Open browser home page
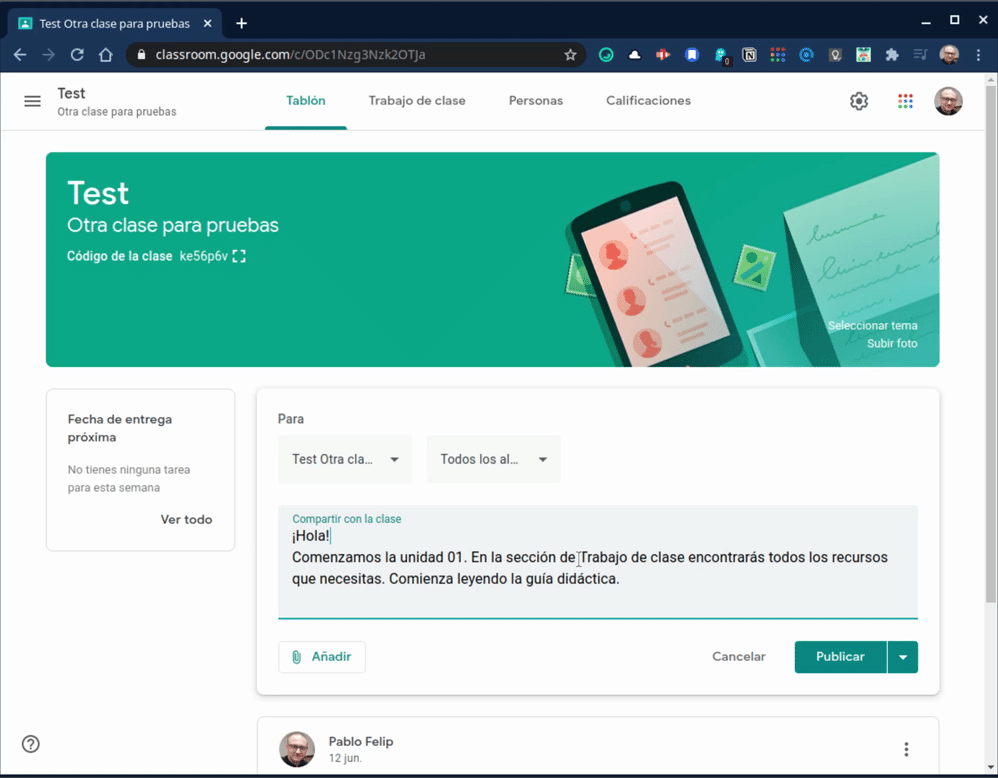Image resolution: width=998 pixels, height=778 pixels. [106, 55]
